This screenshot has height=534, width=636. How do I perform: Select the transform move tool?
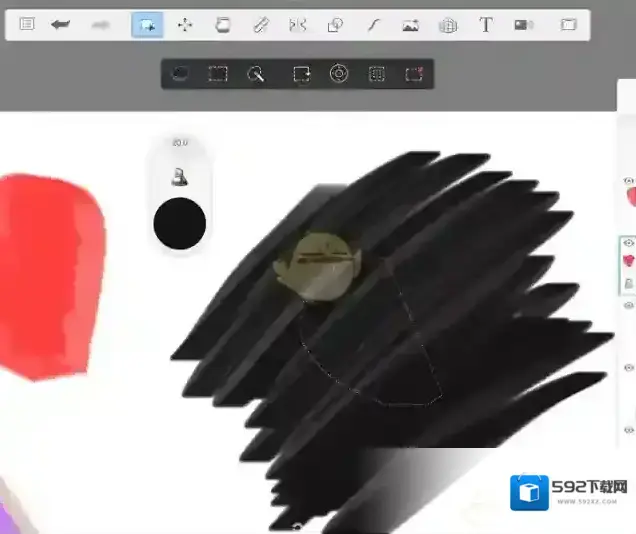(185, 25)
